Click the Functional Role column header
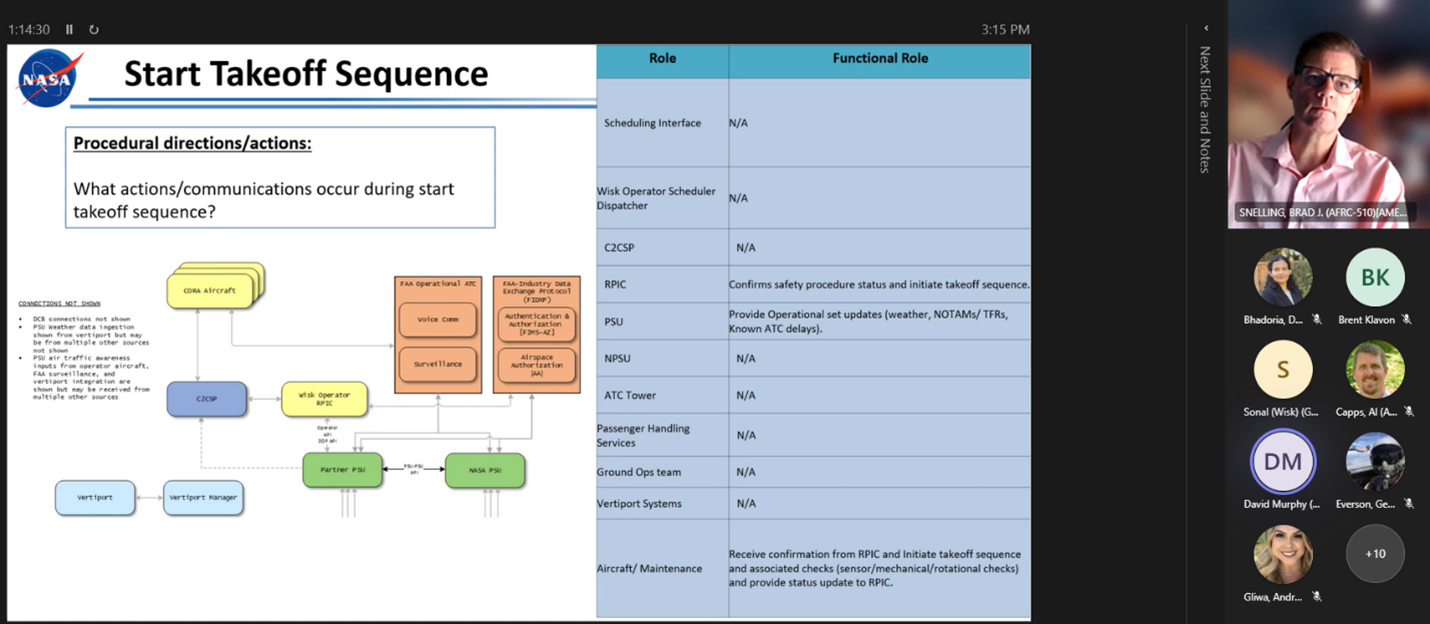The image size is (1430, 624). pos(880,59)
